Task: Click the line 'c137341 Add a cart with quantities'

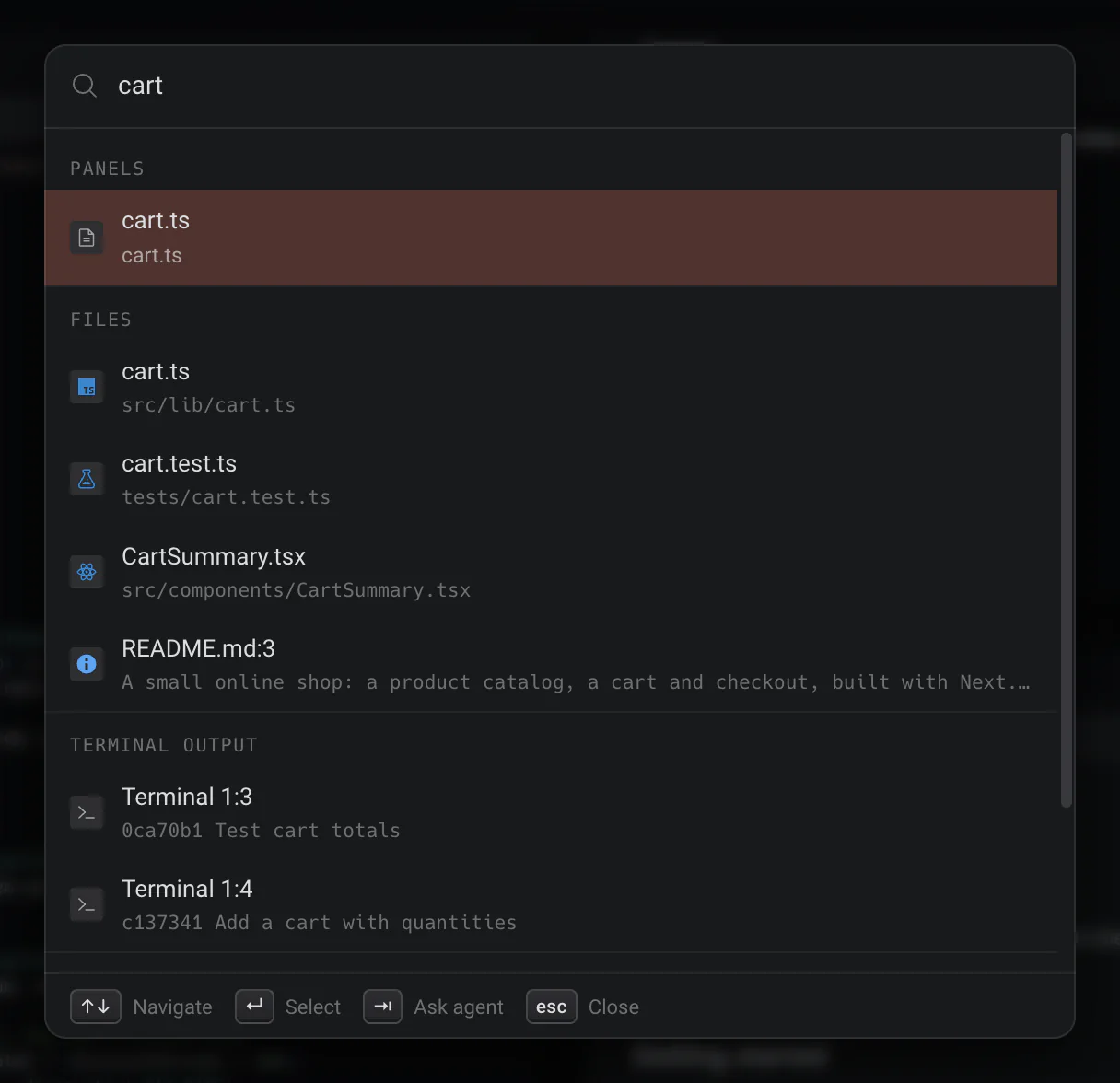Action: point(320,923)
